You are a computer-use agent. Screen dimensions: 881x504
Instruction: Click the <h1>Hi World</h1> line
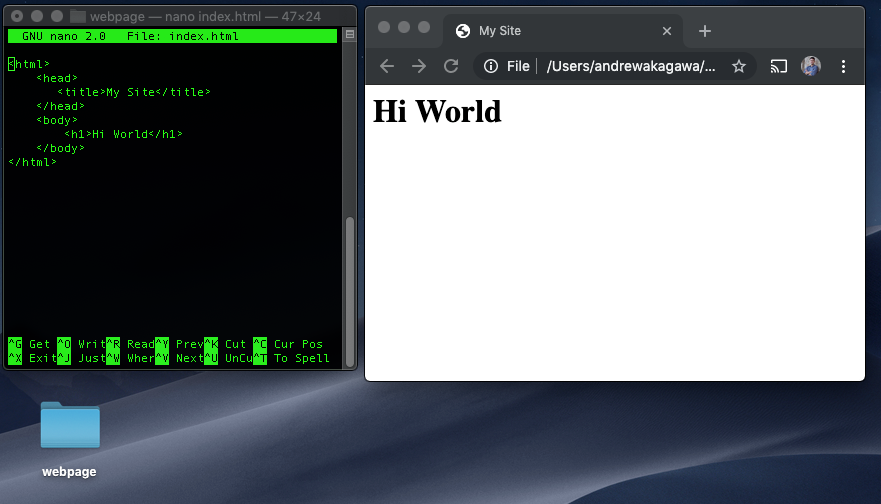[x=124, y=134]
